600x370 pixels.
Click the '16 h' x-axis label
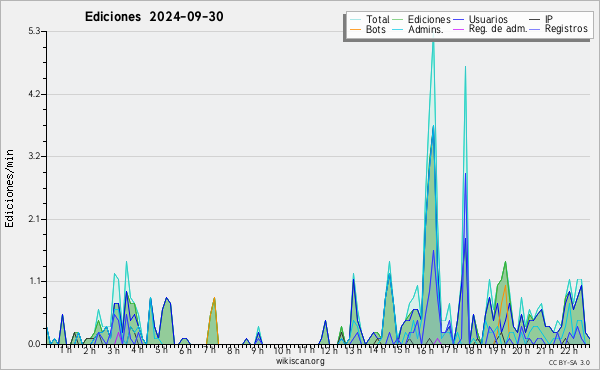click(x=425, y=351)
